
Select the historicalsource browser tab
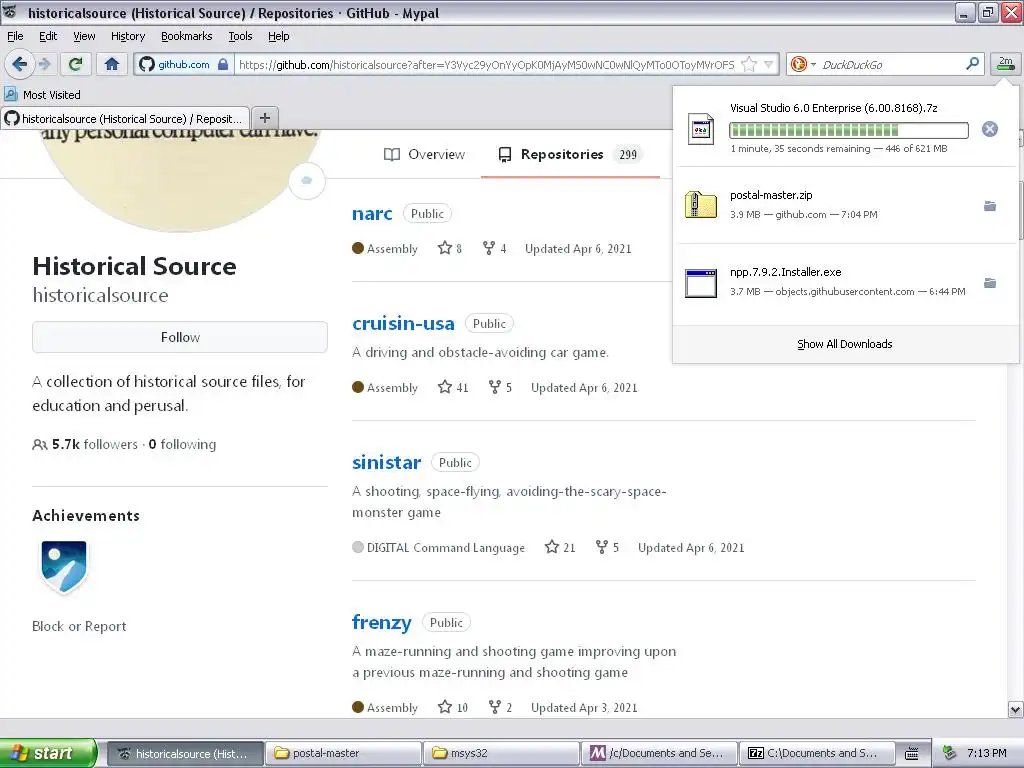point(125,118)
